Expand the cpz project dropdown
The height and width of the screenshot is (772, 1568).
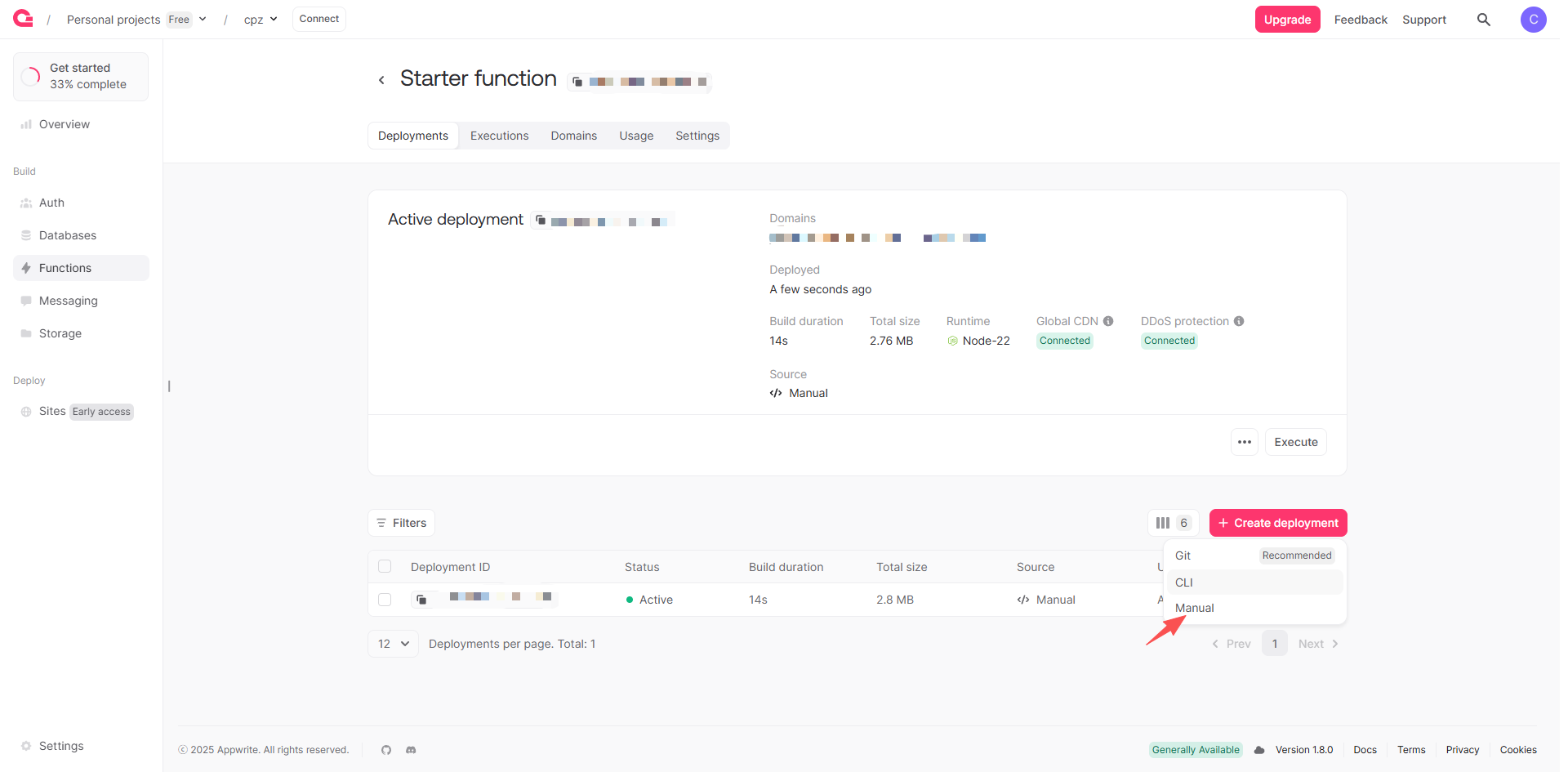pyautogui.click(x=274, y=20)
